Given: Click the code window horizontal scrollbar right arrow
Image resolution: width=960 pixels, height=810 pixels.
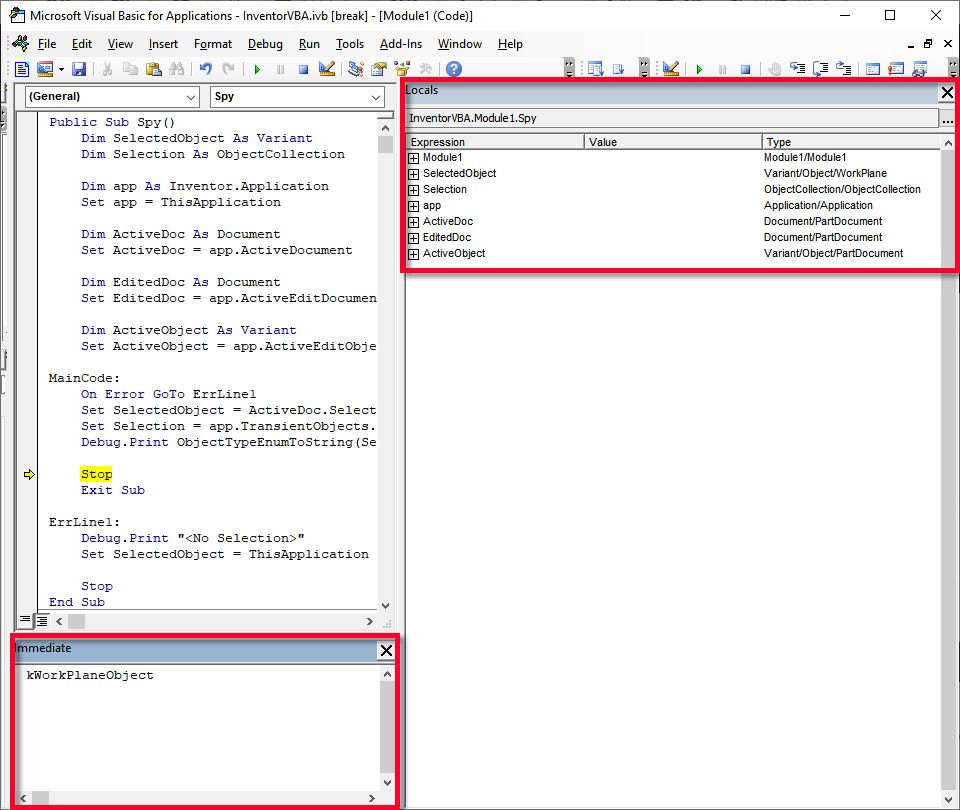Looking at the screenshot, I should coord(370,621).
